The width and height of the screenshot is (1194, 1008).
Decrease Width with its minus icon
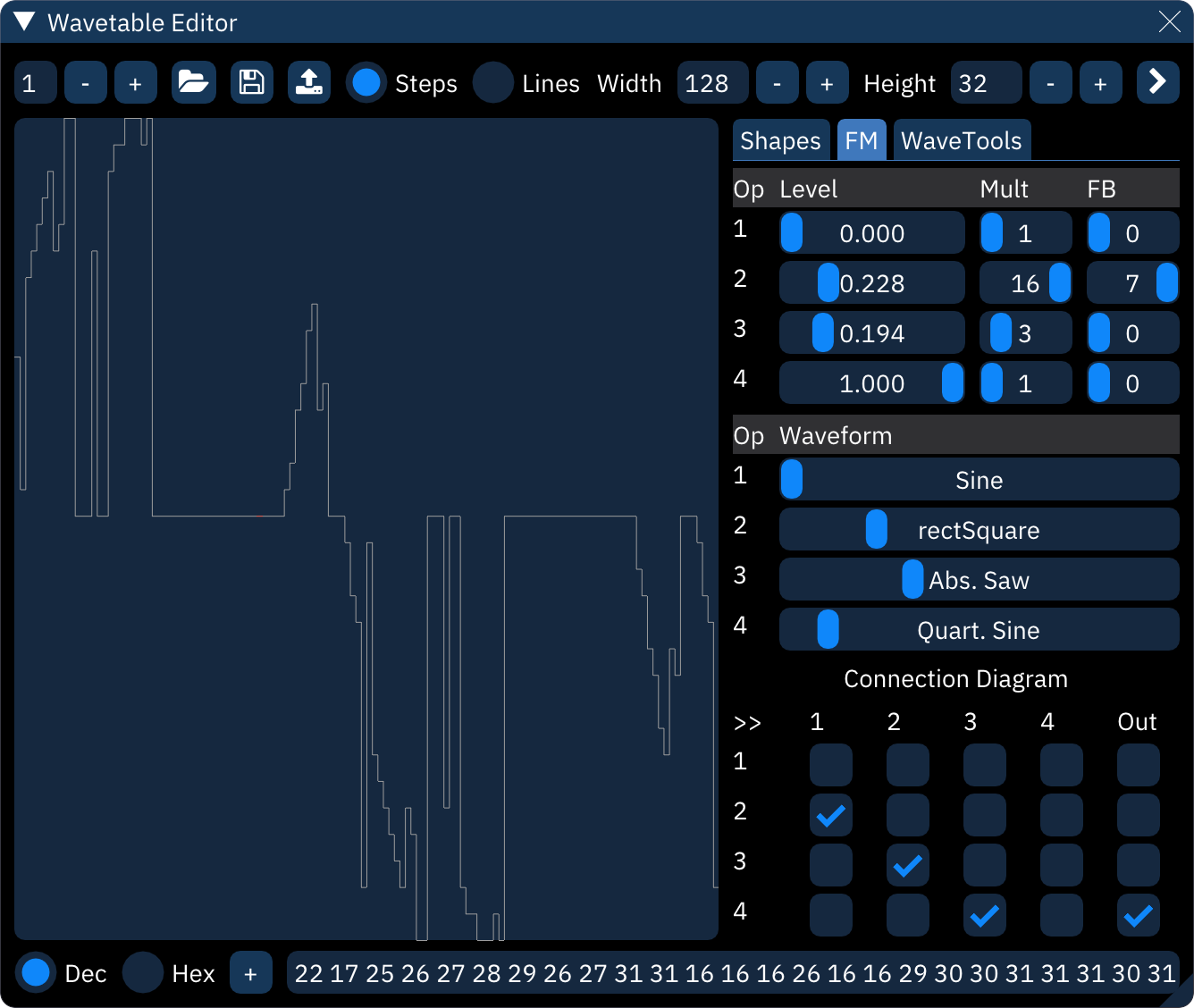point(777,82)
